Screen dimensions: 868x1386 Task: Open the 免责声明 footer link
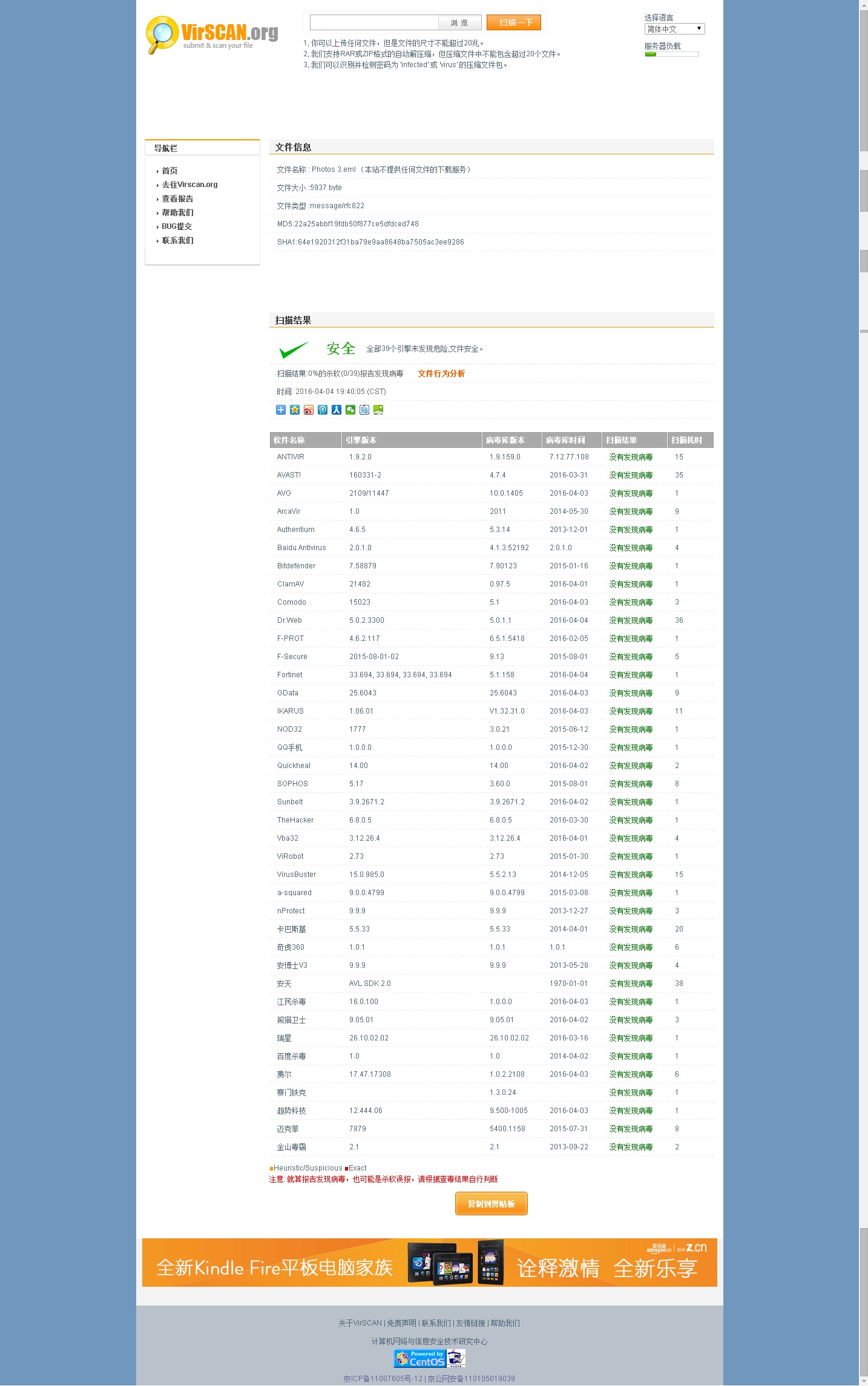[401, 1323]
